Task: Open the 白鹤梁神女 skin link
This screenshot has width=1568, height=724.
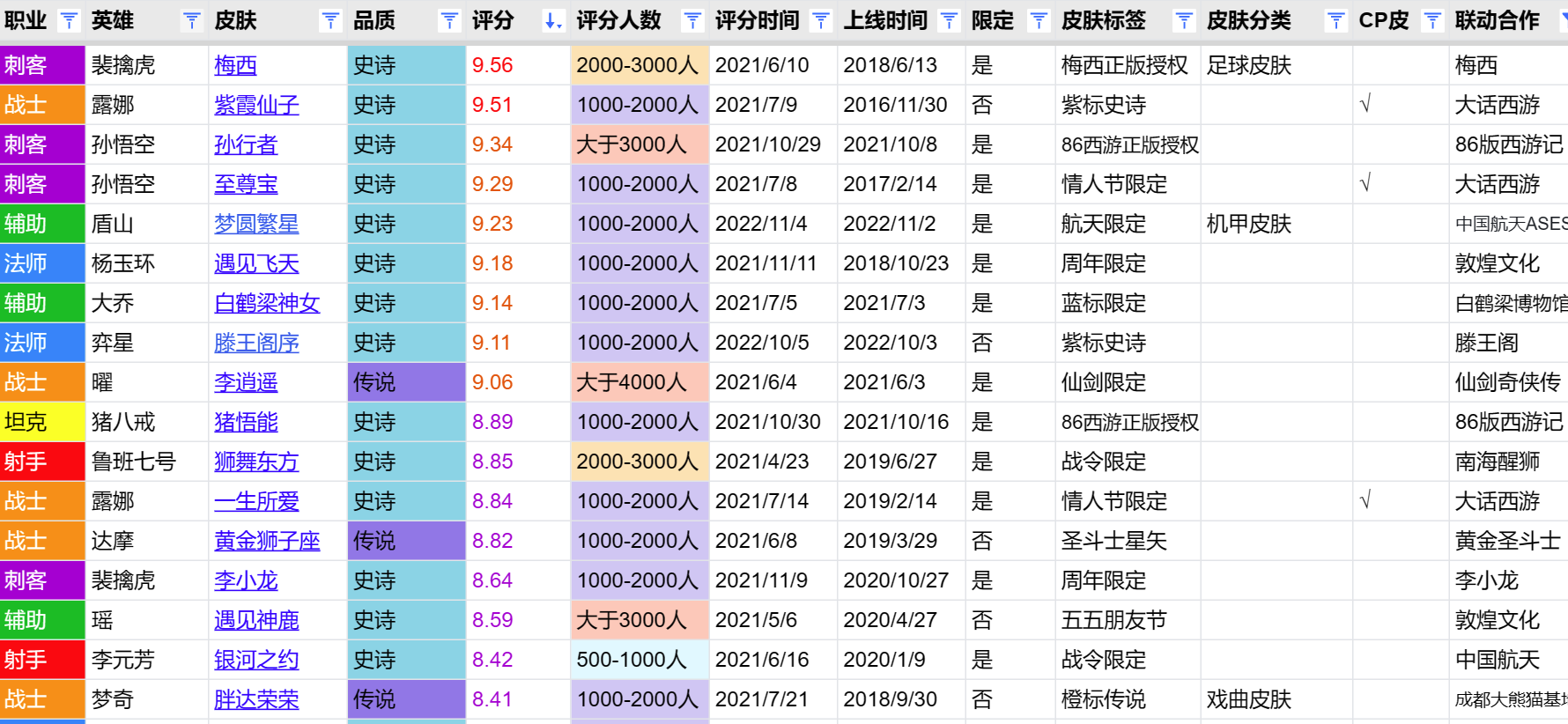Action: [x=267, y=303]
